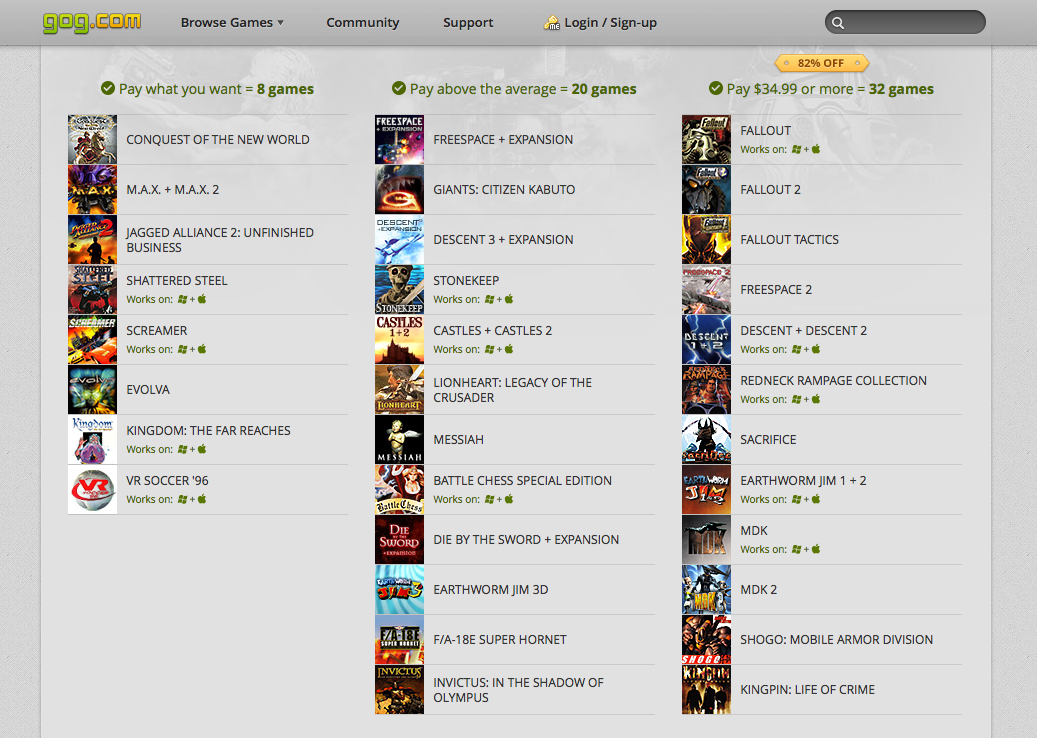The image size is (1037, 738).
Task: Open the EVOLVA game title
Action: [148, 390]
